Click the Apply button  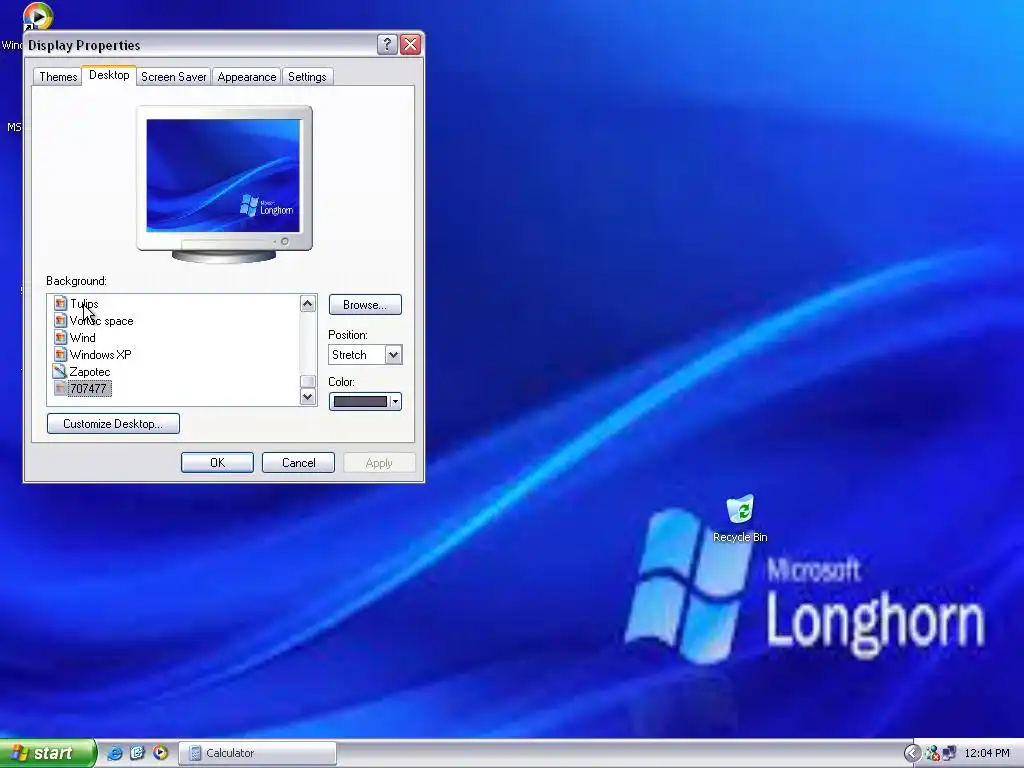click(x=379, y=463)
